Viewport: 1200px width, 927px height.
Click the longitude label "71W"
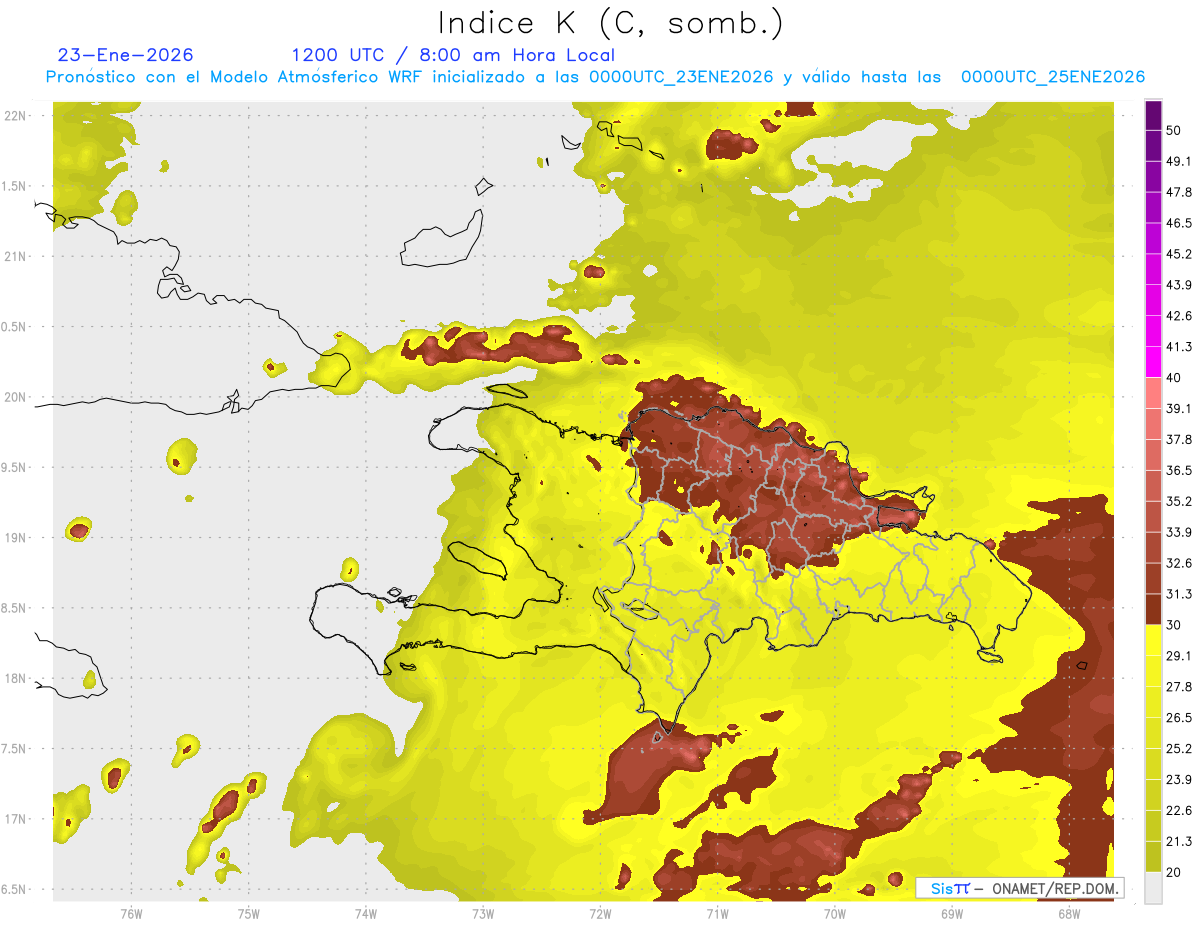[717, 913]
